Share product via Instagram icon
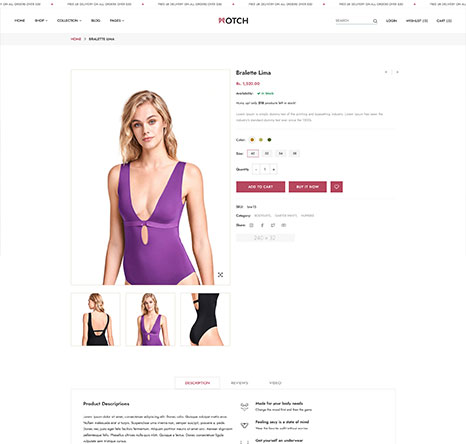 tap(251, 225)
